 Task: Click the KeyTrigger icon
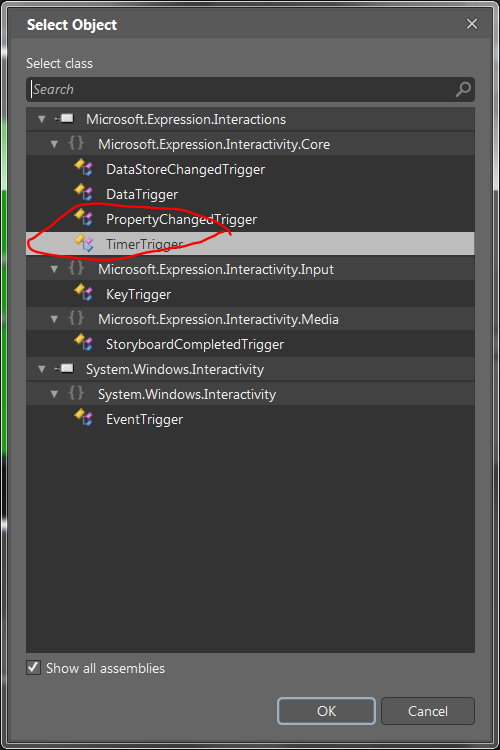[83, 292]
